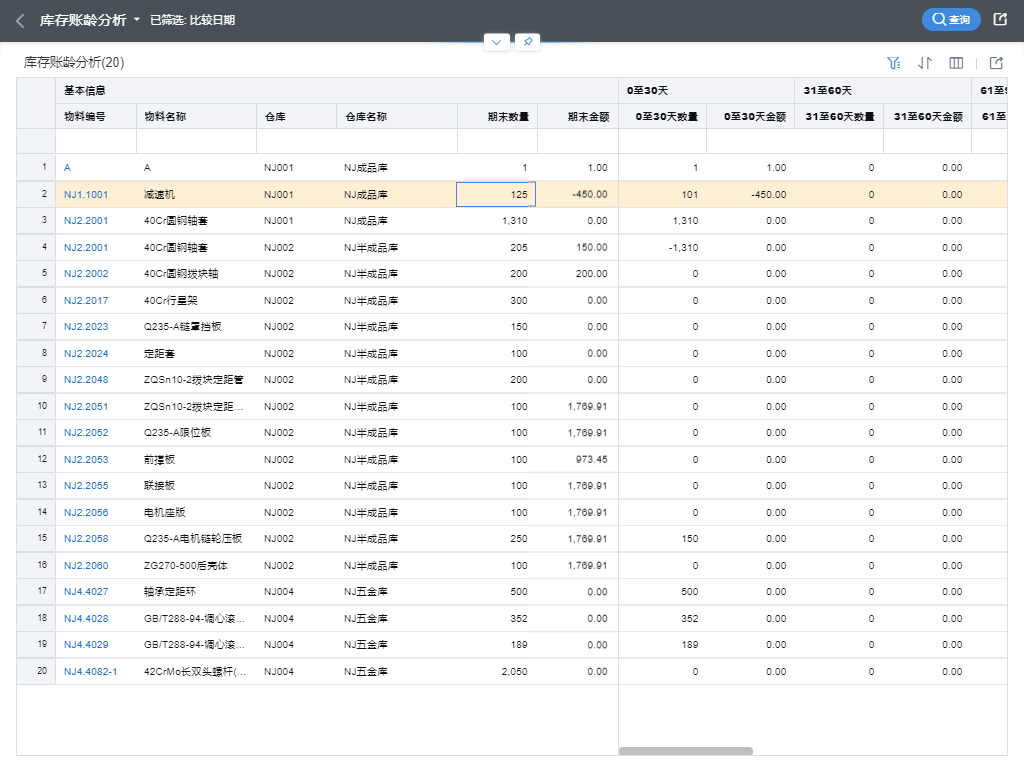This screenshot has width=1024, height=768.
Task: Focus the 物料编号 filter input
Action: [96, 141]
